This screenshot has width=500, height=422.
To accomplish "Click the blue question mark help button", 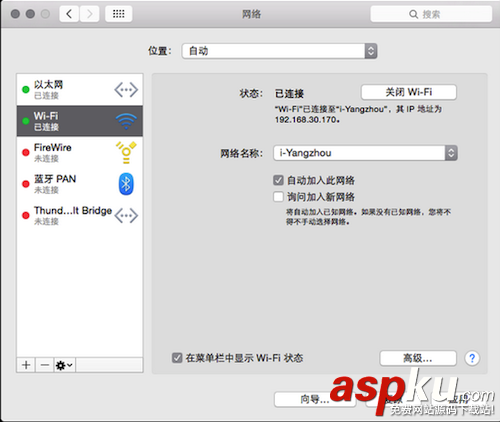I will pos(472,358).
